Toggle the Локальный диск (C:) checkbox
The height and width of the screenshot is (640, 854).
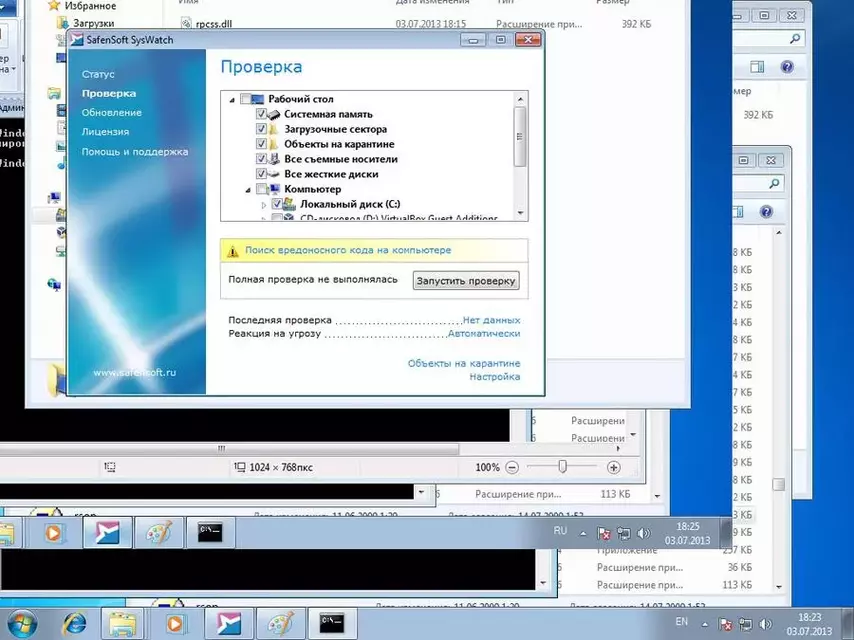(x=277, y=204)
